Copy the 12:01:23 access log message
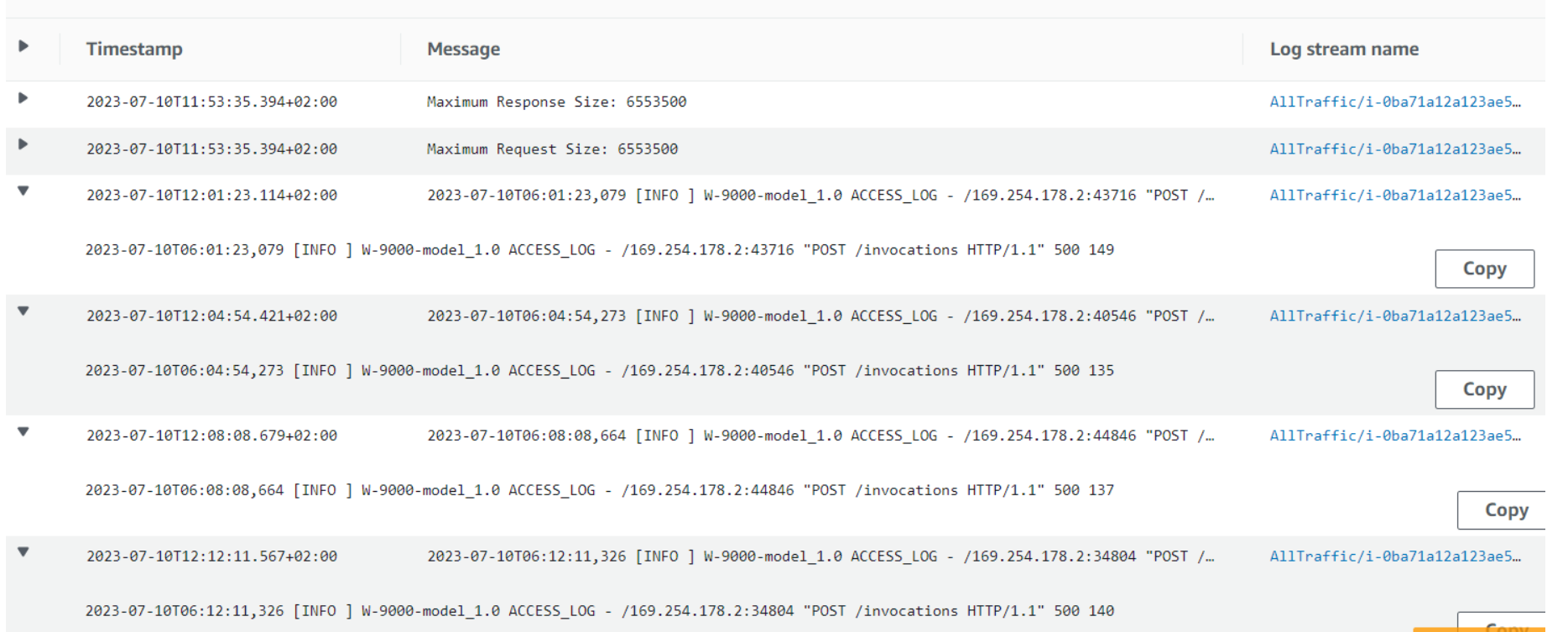Screen dimensions: 1568x632 point(1484,268)
